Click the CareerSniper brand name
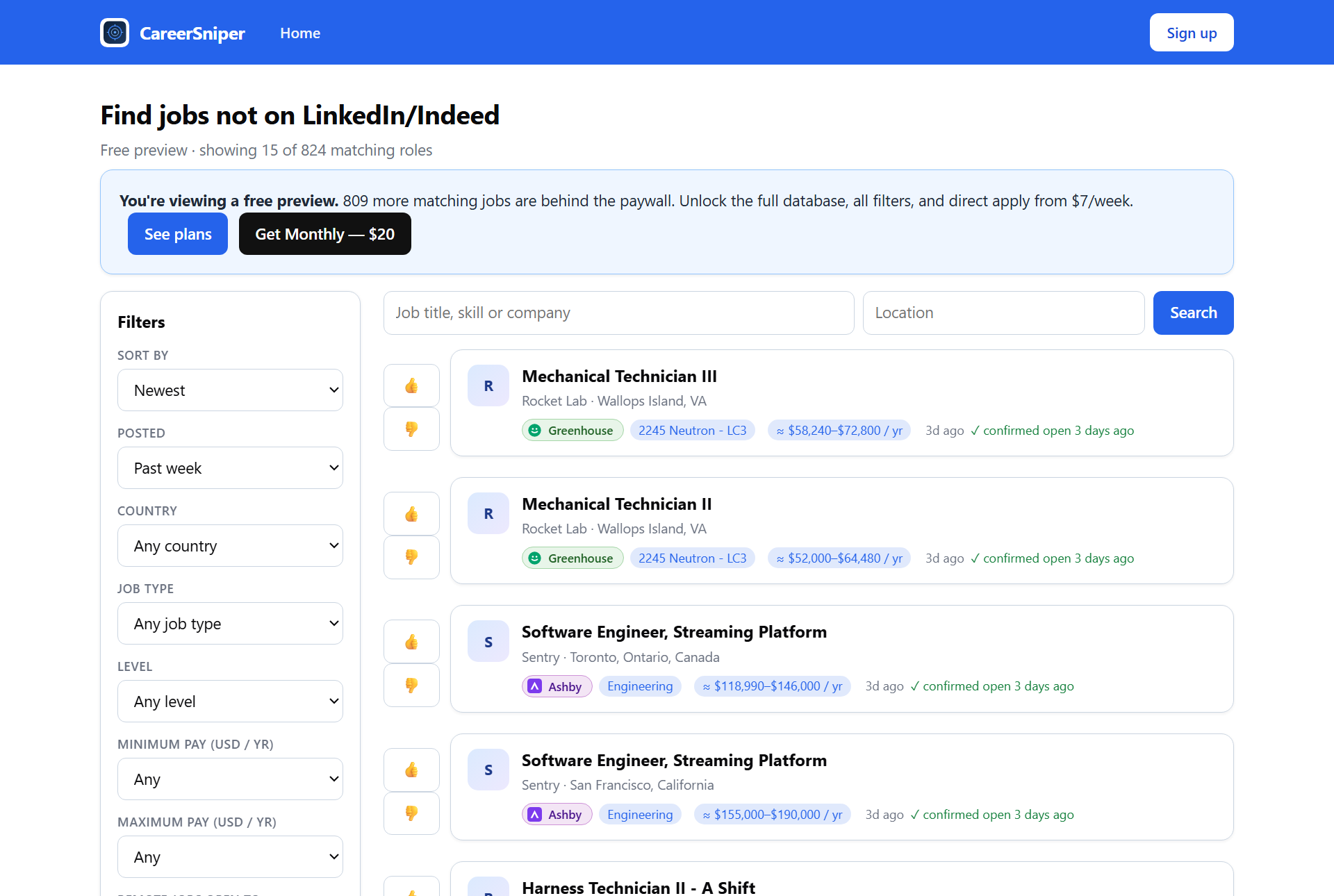 pos(192,33)
